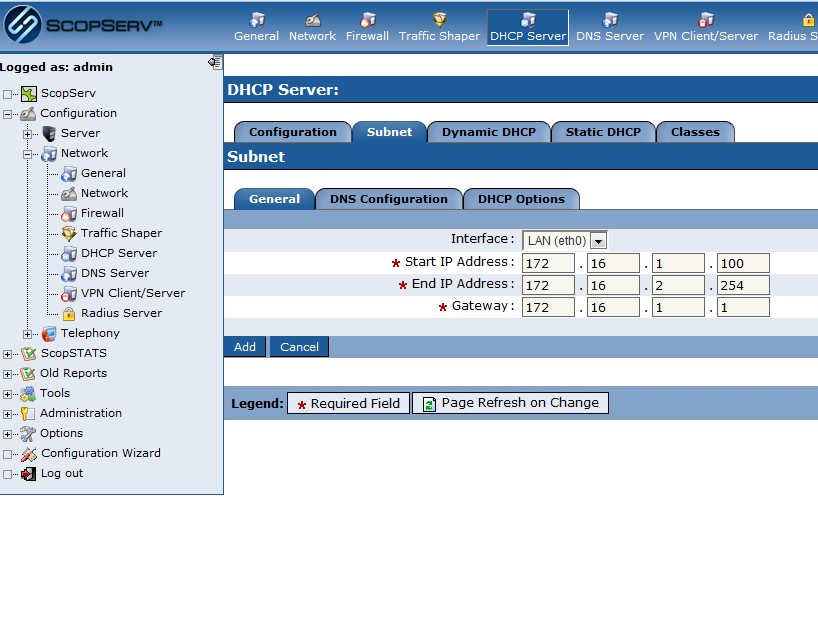This screenshot has height=627, width=818.
Task: Click Old Reports icon in sidebar tree
Action: pyautogui.click(x=28, y=373)
